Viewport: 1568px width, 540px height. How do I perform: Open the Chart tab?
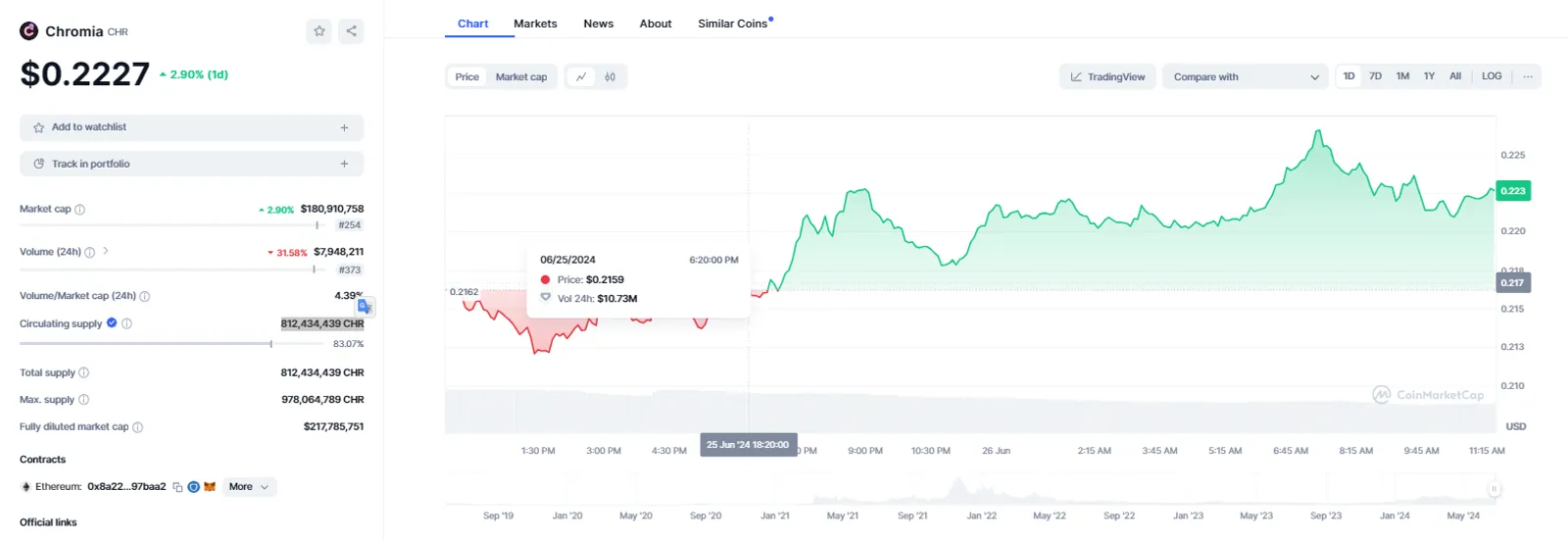472,24
